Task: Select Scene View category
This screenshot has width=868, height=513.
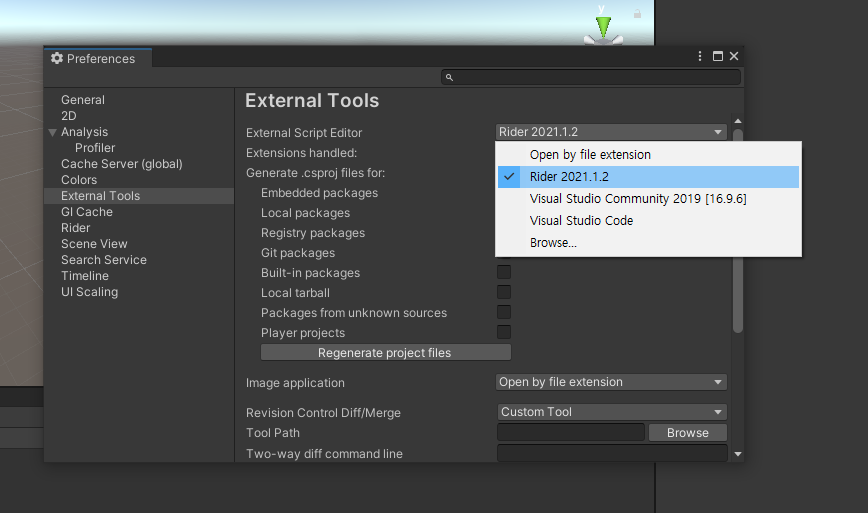Action: pyautogui.click(x=94, y=244)
